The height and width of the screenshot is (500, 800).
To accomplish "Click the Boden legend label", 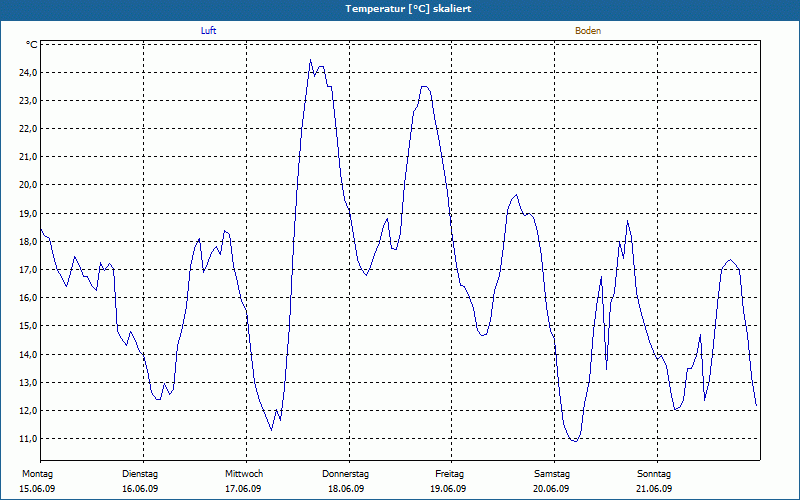I will pyautogui.click(x=588, y=31).
